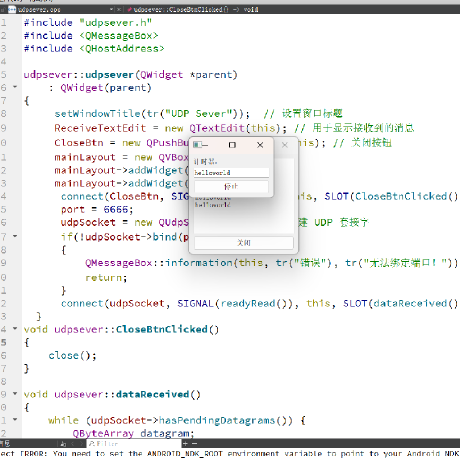Click the small window app icon in the dialog title bar
This screenshot has height=460, width=460.
pos(197,145)
